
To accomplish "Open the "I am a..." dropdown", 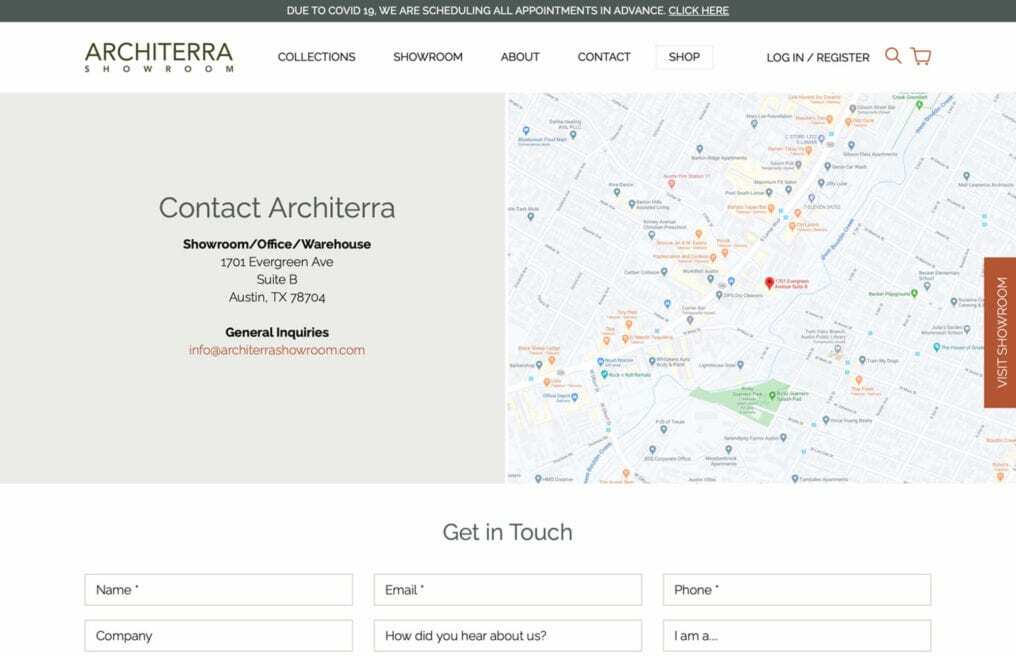I will coord(796,636).
